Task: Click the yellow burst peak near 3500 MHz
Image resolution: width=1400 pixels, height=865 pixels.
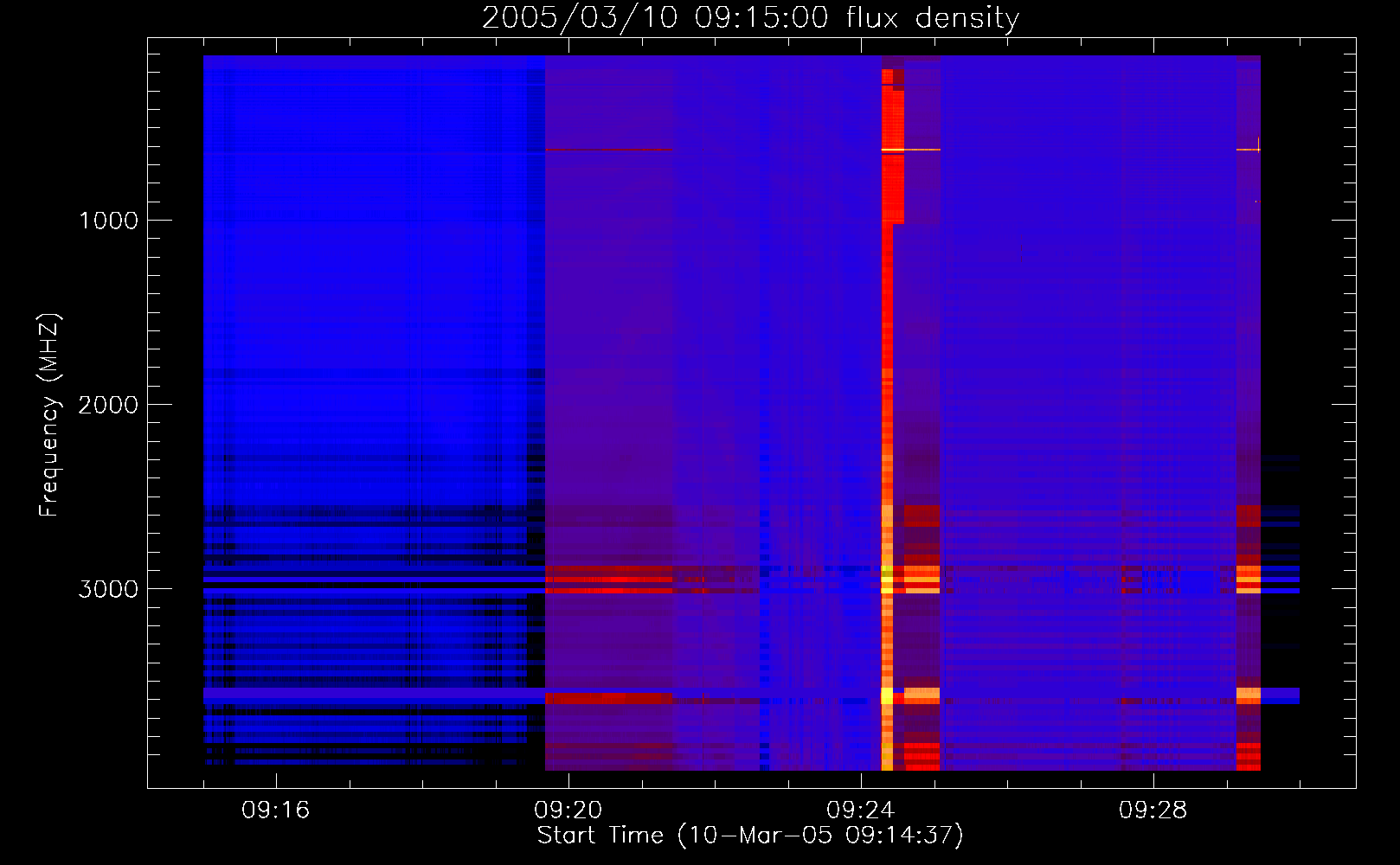Action: pyautogui.click(x=887, y=695)
